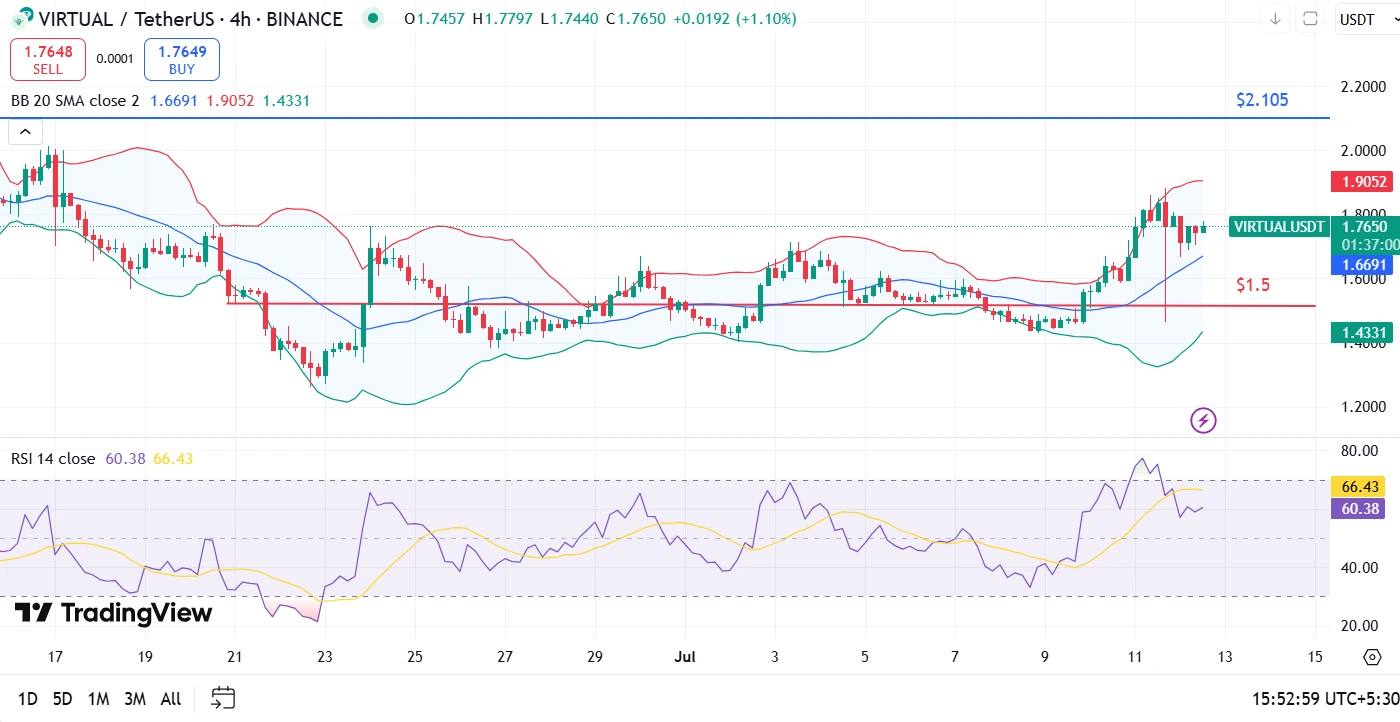Click the green market status dot

[x=373, y=18]
